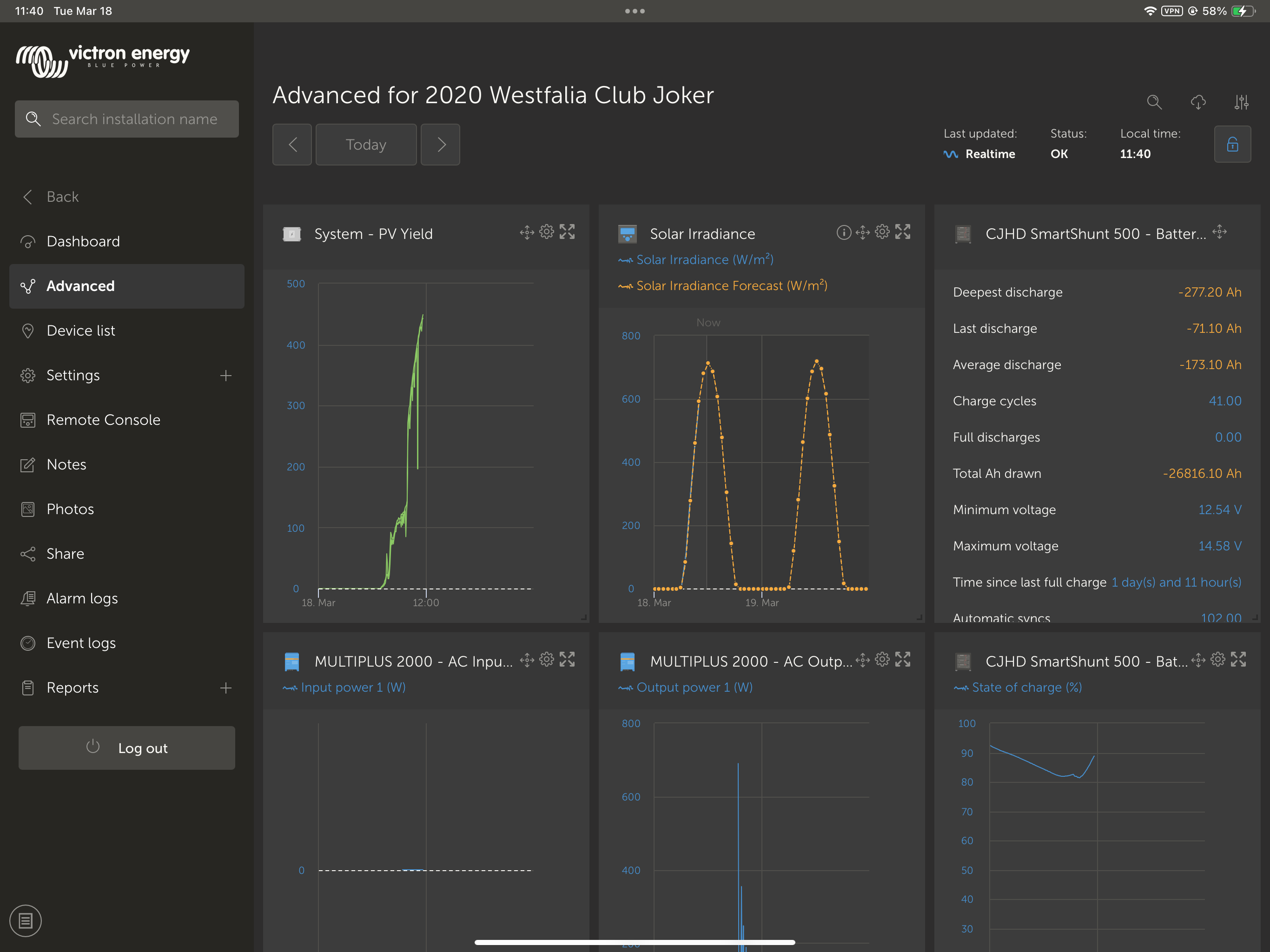This screenshot has height=952, width=1270.
Task: Click the Solar Irradiance info icon
Action: click(x=843, y=232)
